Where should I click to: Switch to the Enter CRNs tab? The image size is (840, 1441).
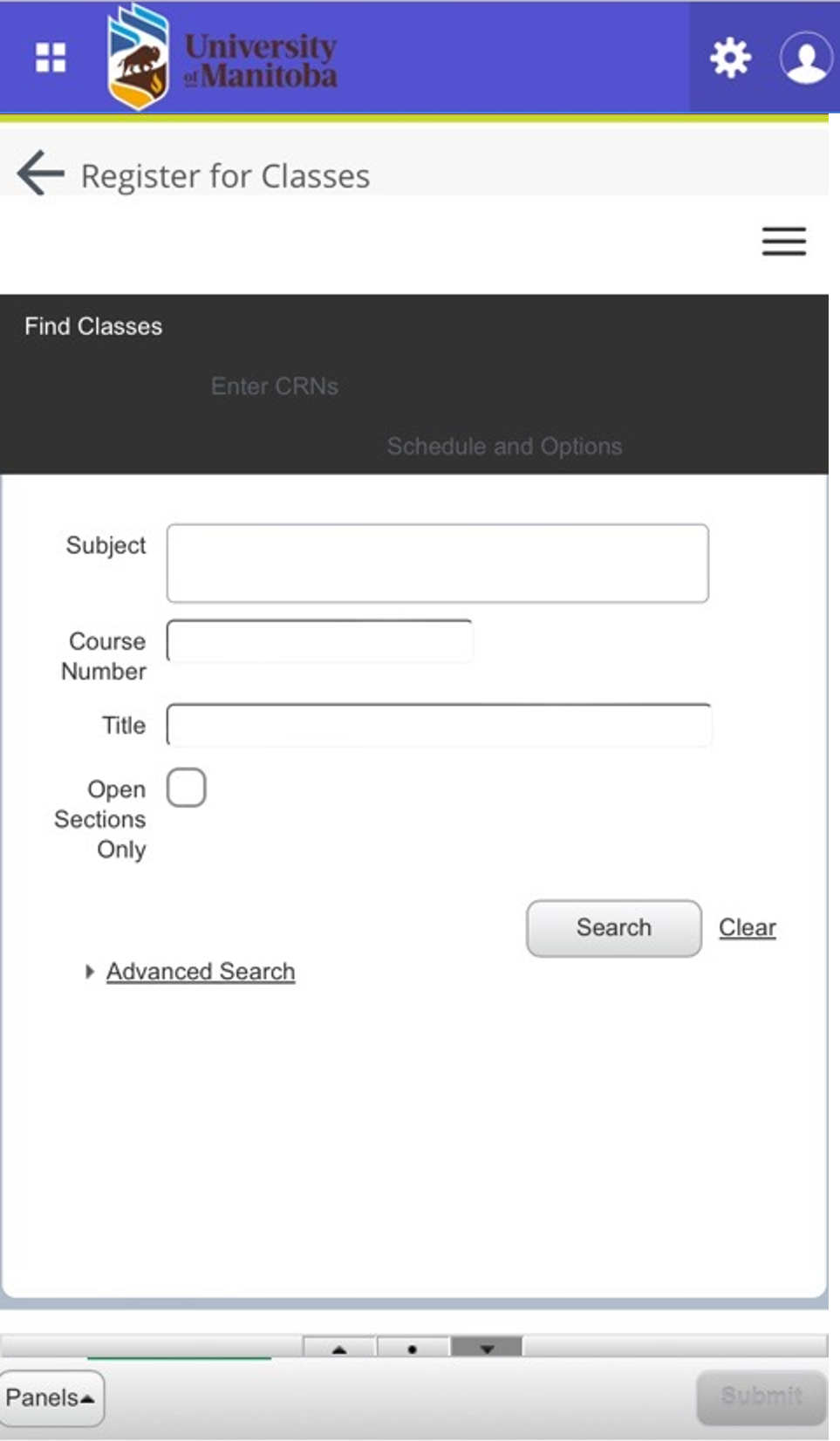(x=275, y=386)
